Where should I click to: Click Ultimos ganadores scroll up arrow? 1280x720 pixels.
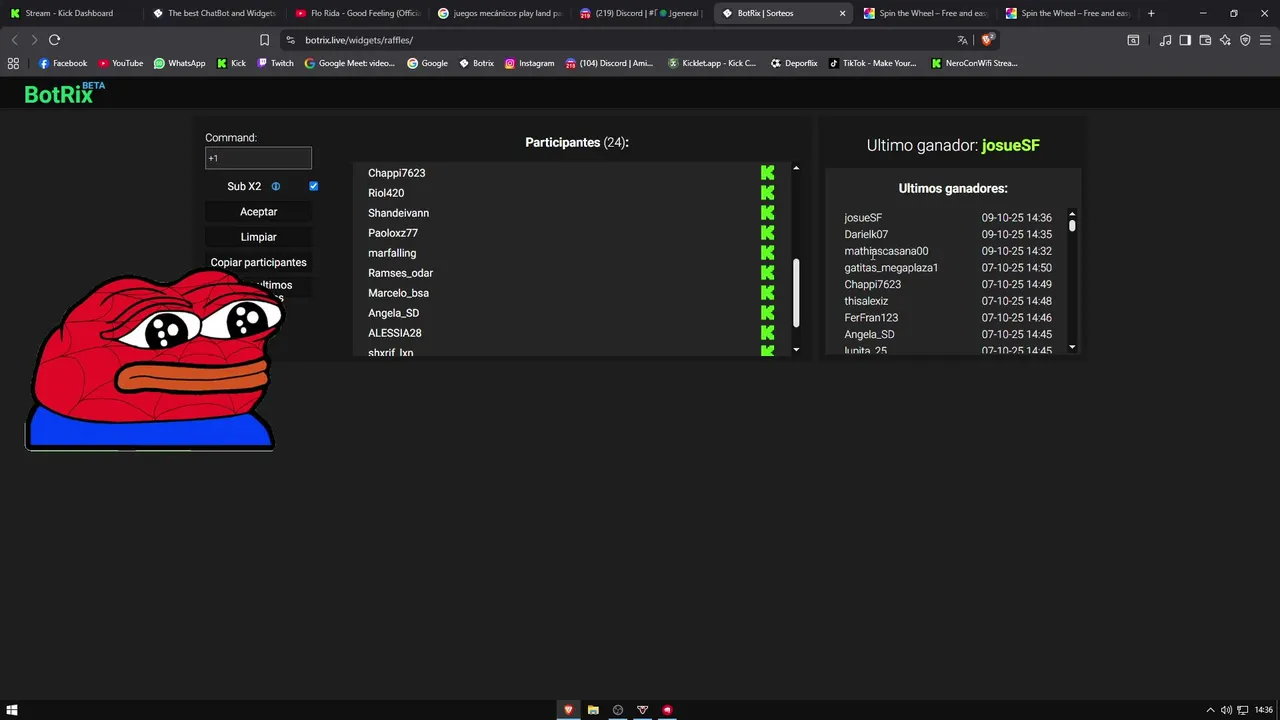click(x=1072, y=213)
